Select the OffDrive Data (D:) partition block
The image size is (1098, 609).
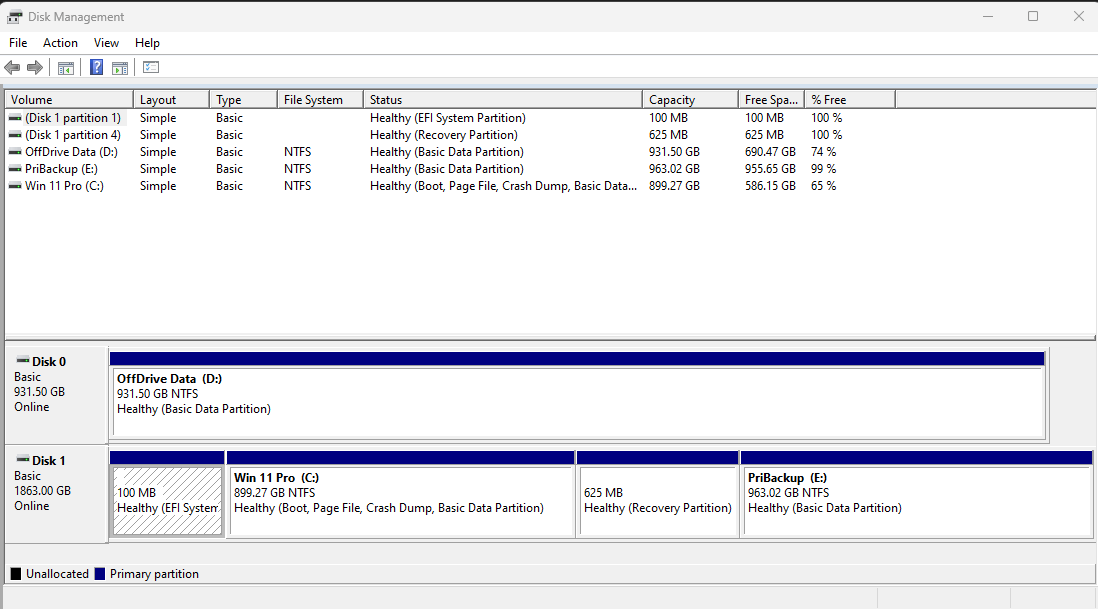578,396
